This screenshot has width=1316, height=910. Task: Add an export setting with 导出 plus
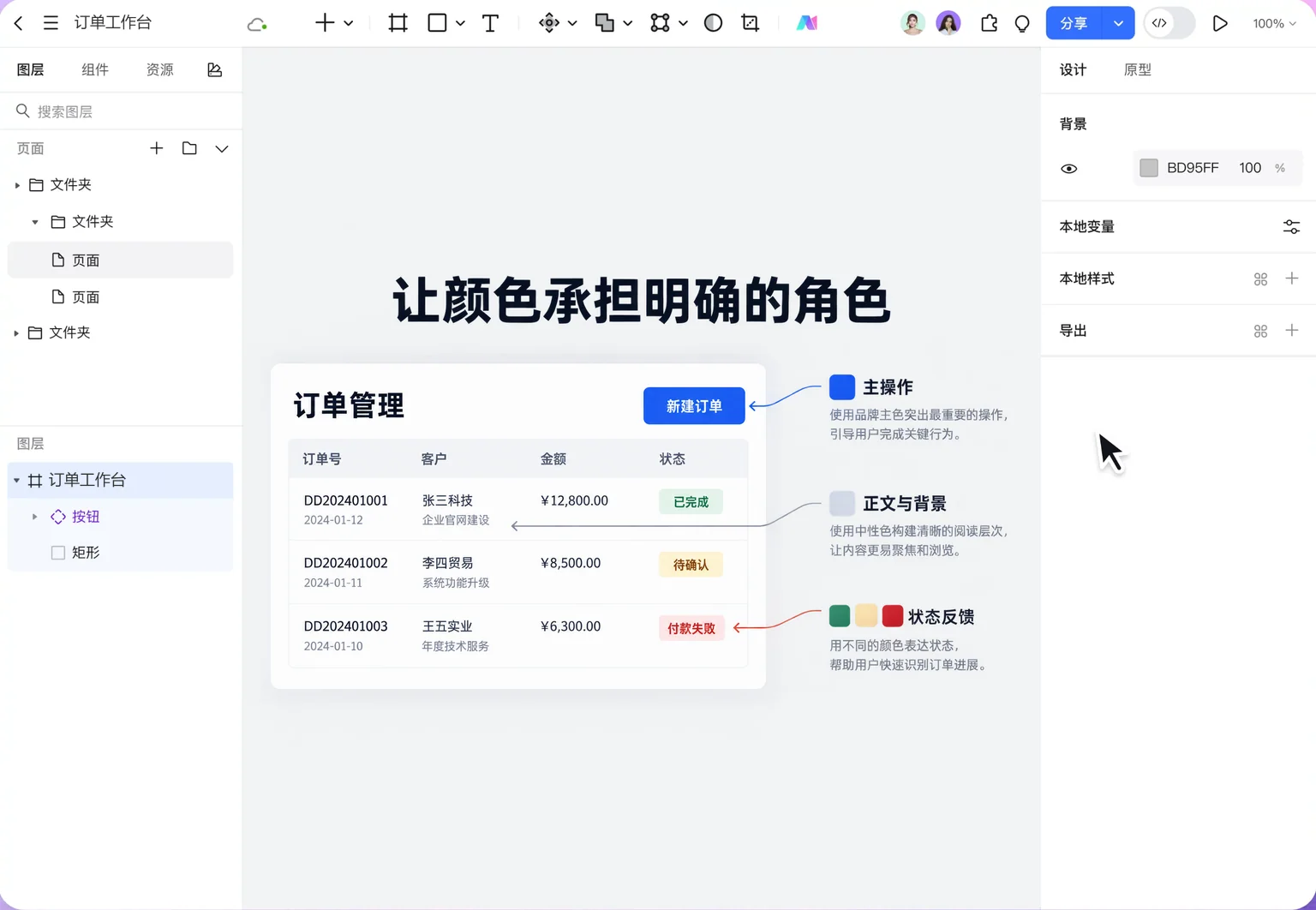(x=1292, y=331)
